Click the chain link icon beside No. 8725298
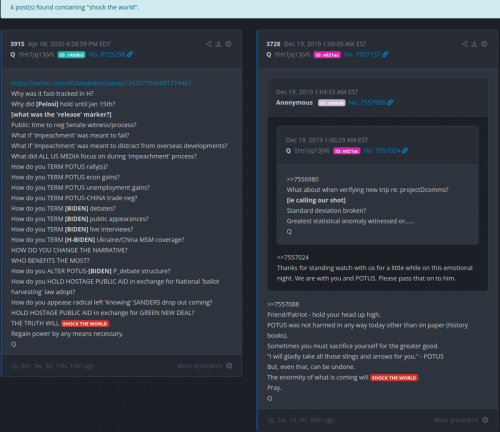Screen dimensions: 500x432 point(130,54)
